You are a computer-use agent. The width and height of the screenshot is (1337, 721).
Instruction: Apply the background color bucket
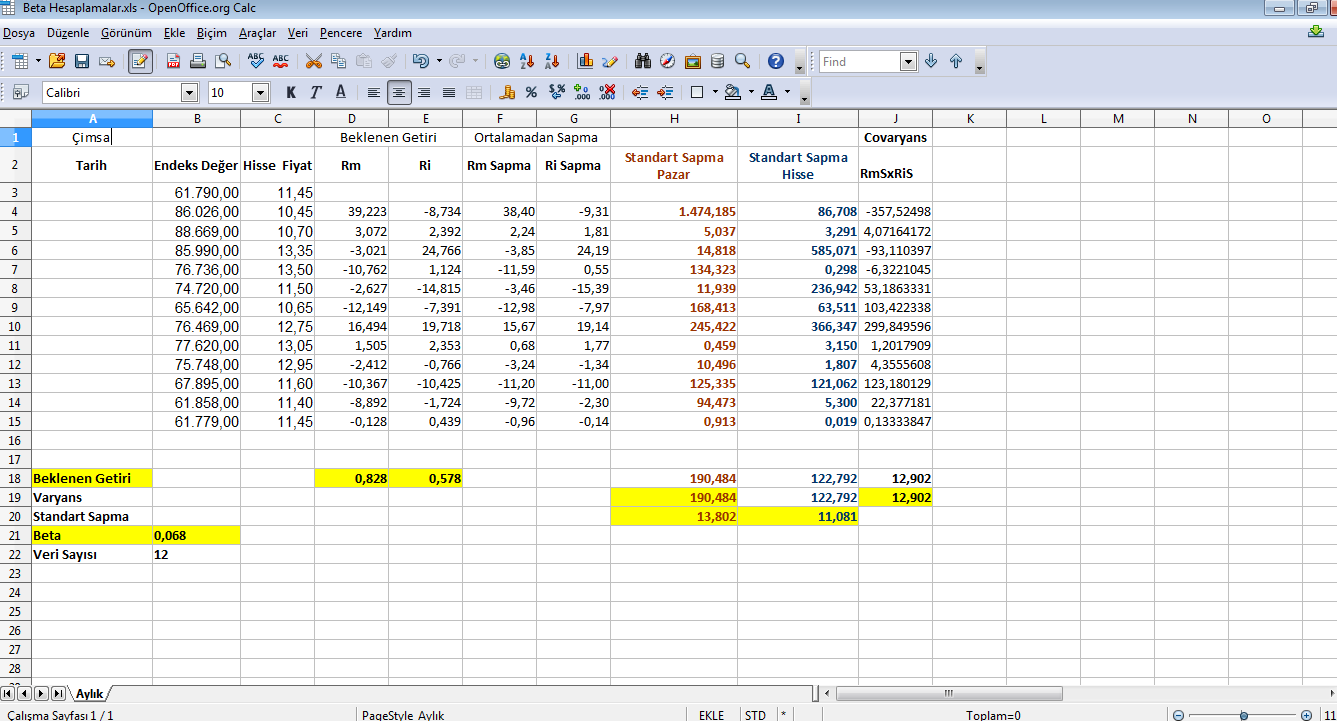pos(732,92)
